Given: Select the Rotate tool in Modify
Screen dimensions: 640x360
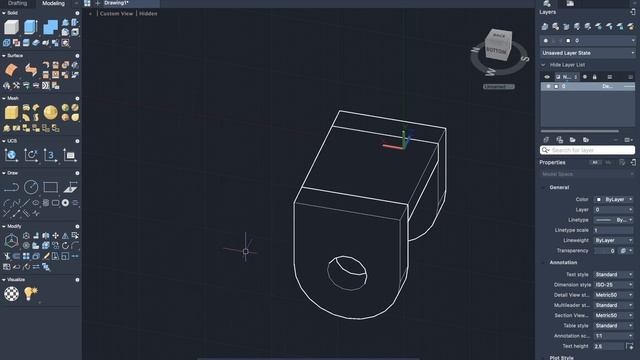Looking at the screenshot, I should pyautogui.click(x=65, y=246).
